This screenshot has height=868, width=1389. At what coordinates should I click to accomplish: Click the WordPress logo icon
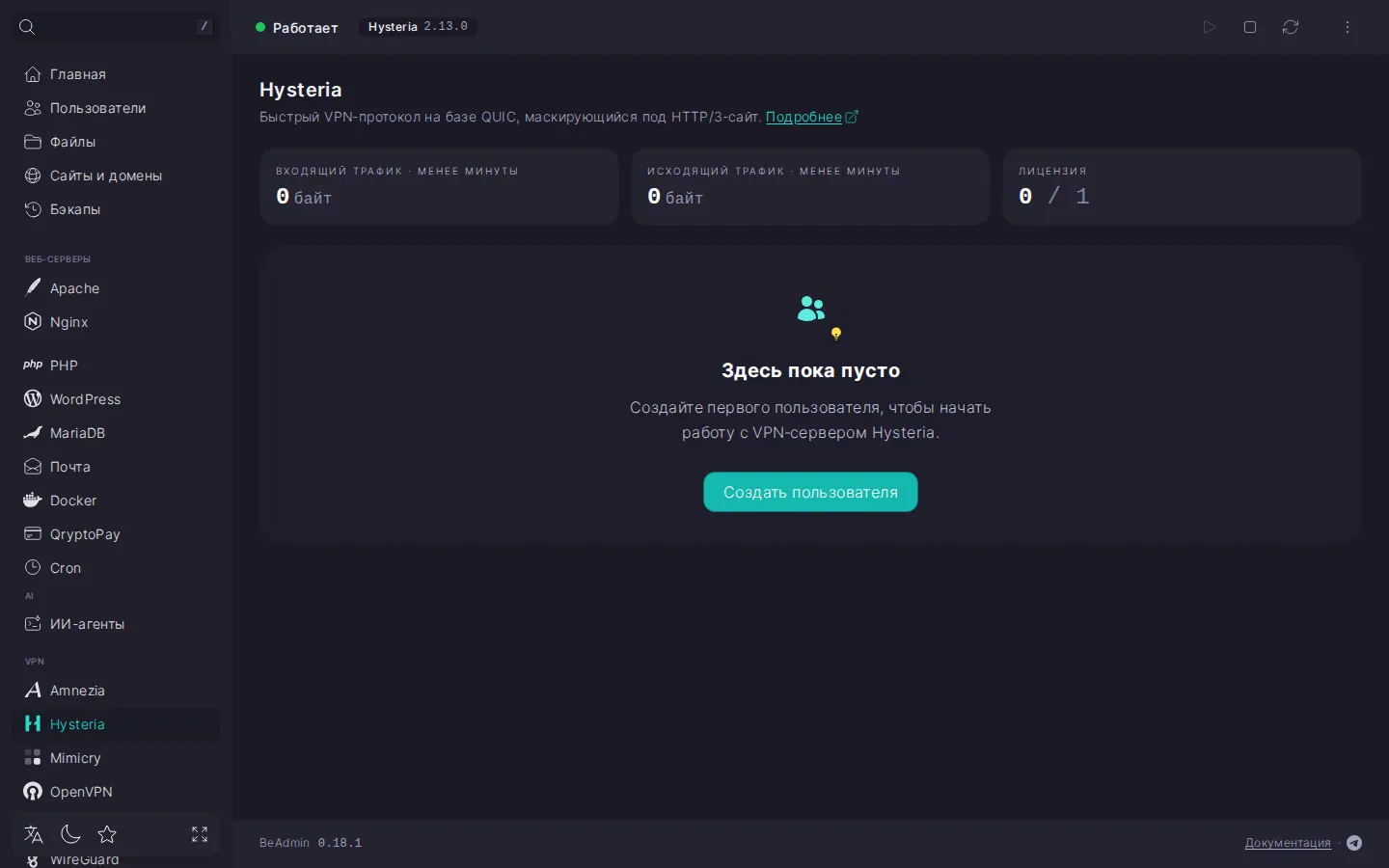click(x=33, y=398)
